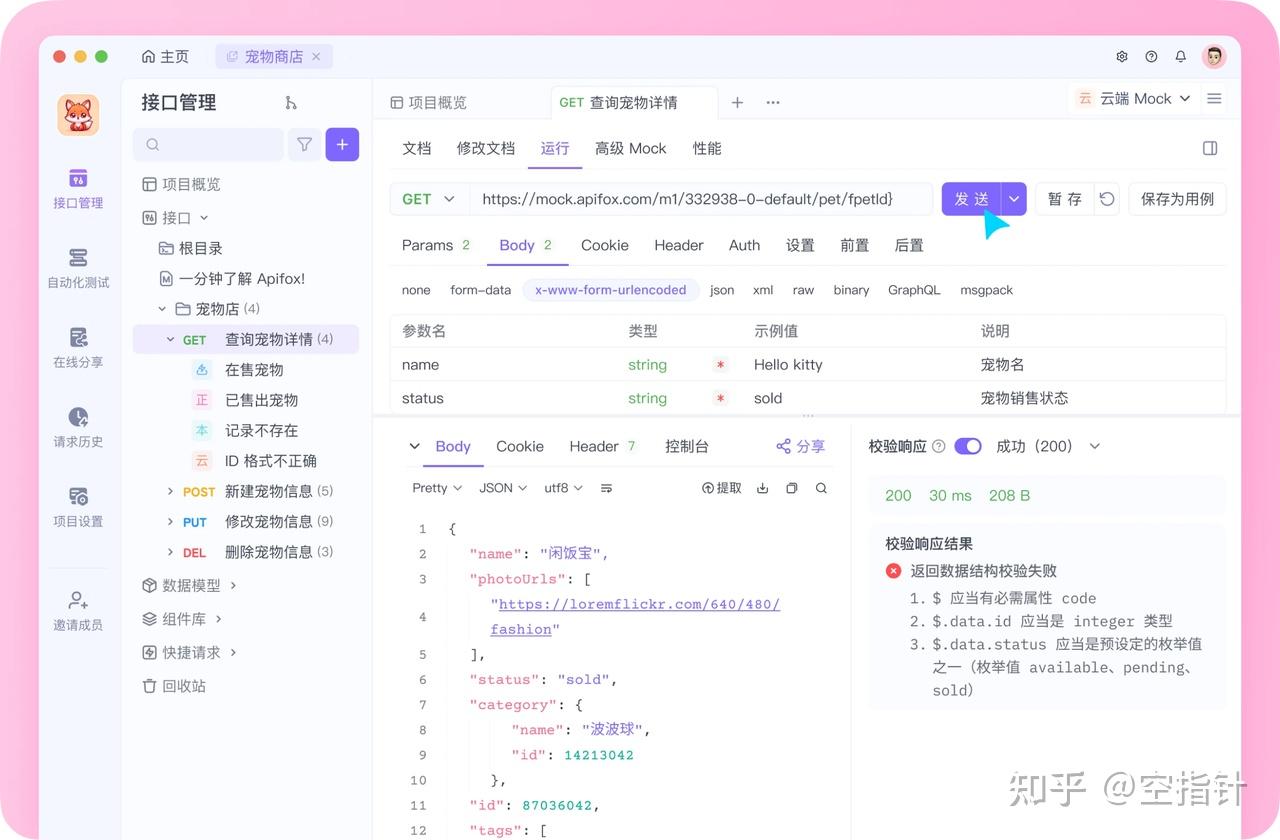Toggle the 校验响应 switch off
The width and height of the screenshot is (1280, 840).
coord(966,446)
